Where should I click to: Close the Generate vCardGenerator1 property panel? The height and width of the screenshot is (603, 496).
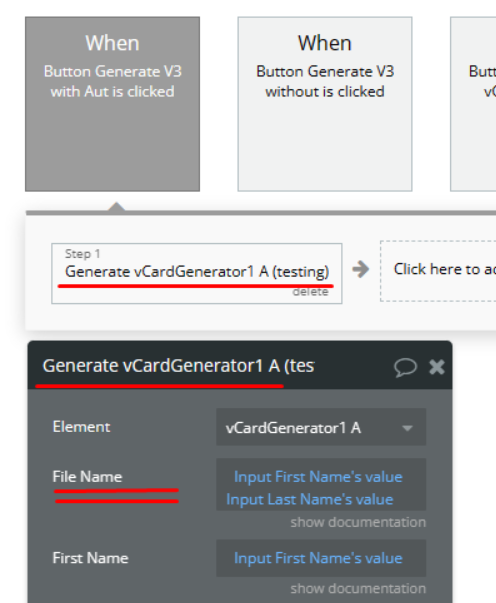point(437,367)
